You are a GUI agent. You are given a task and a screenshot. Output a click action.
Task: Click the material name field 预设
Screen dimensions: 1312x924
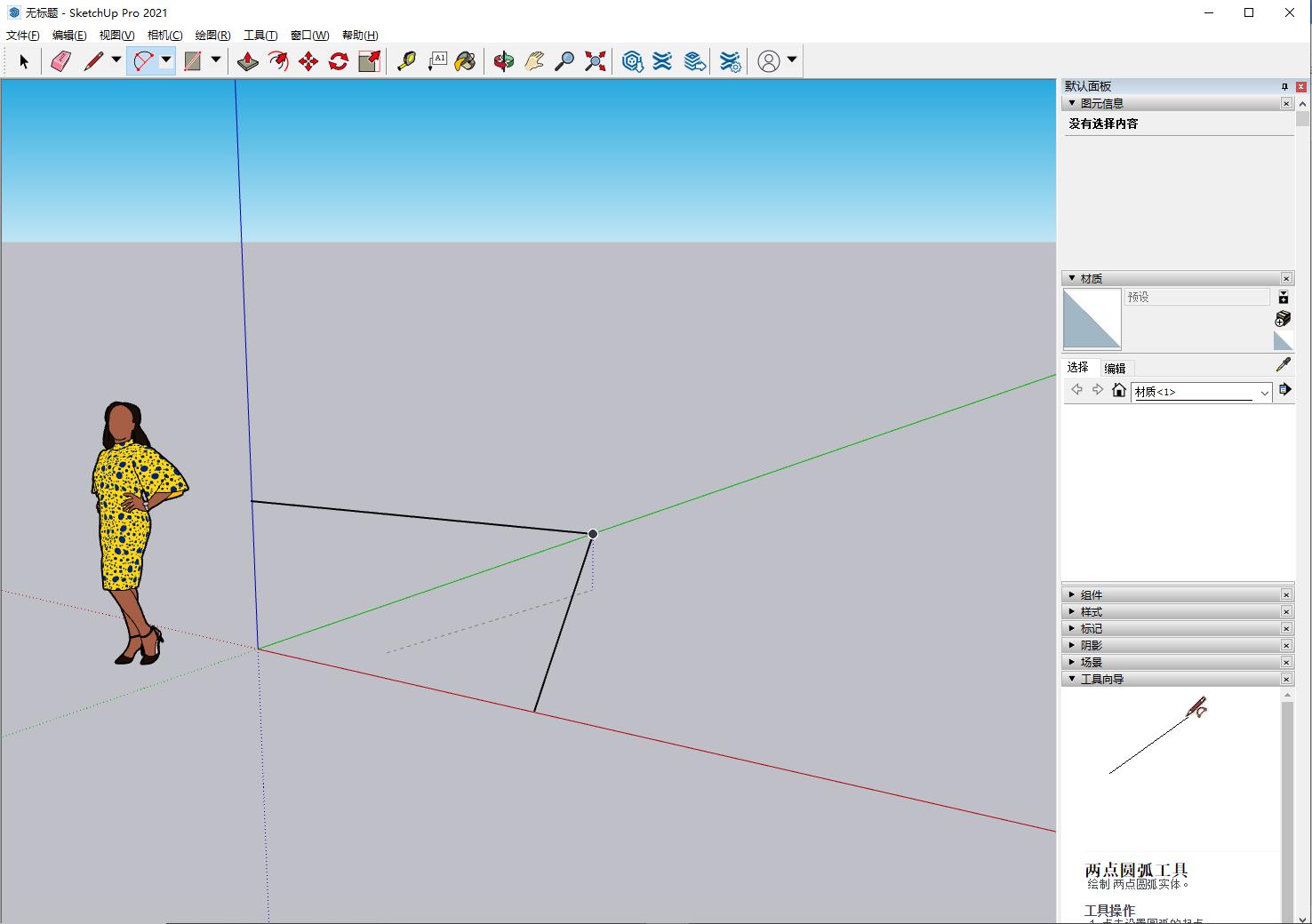[1196, 297]
